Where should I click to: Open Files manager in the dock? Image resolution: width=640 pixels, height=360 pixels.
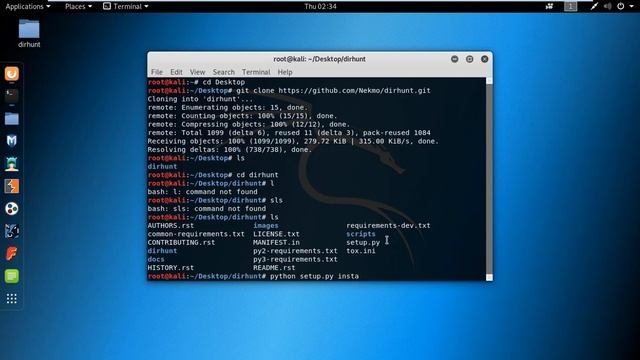[x=11, y=119]
